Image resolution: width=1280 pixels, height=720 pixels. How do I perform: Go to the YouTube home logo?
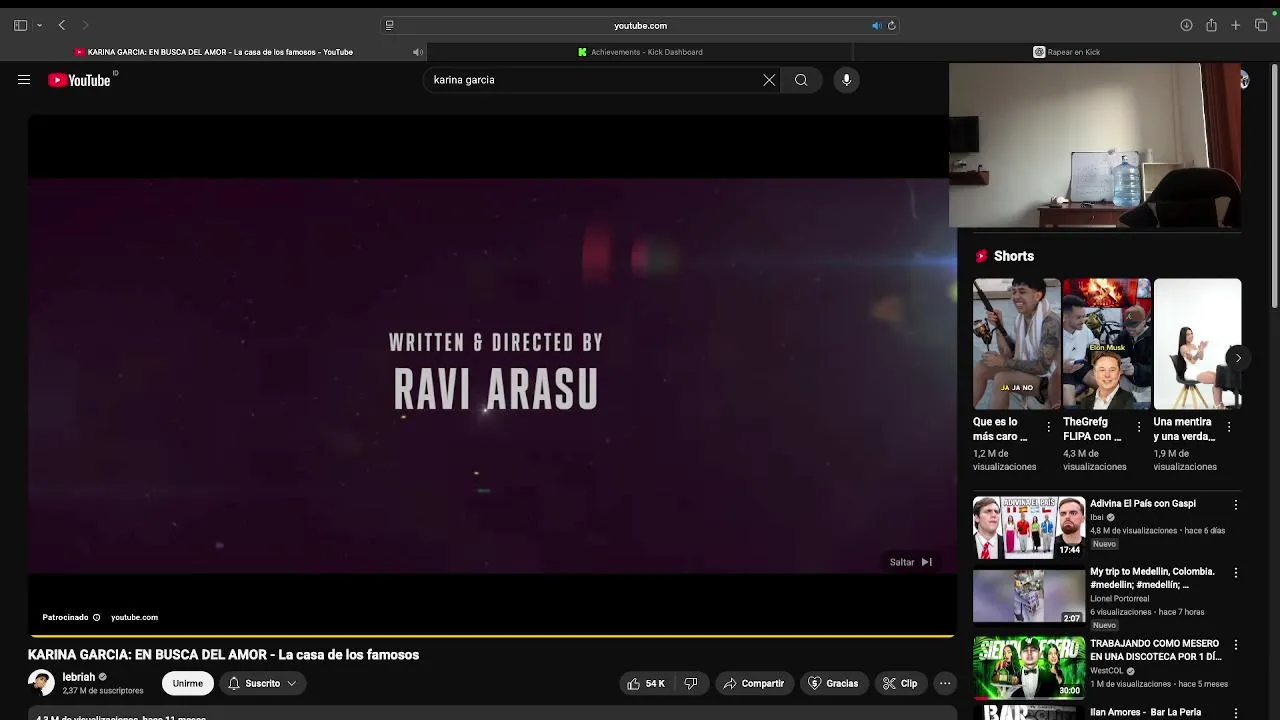[80, 80]
